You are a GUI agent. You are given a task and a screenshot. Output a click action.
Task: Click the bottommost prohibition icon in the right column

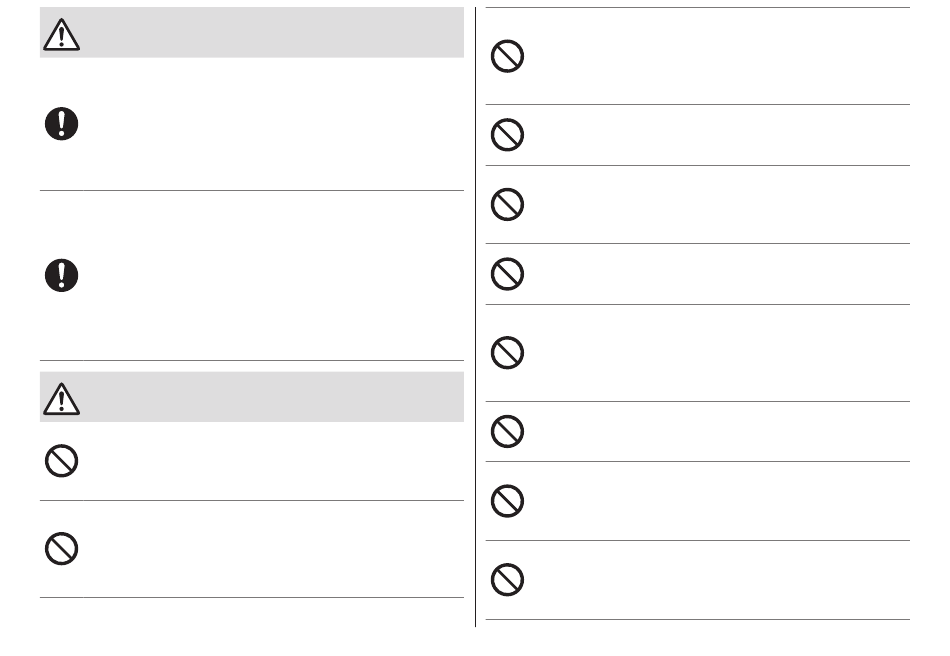point(507,580)
